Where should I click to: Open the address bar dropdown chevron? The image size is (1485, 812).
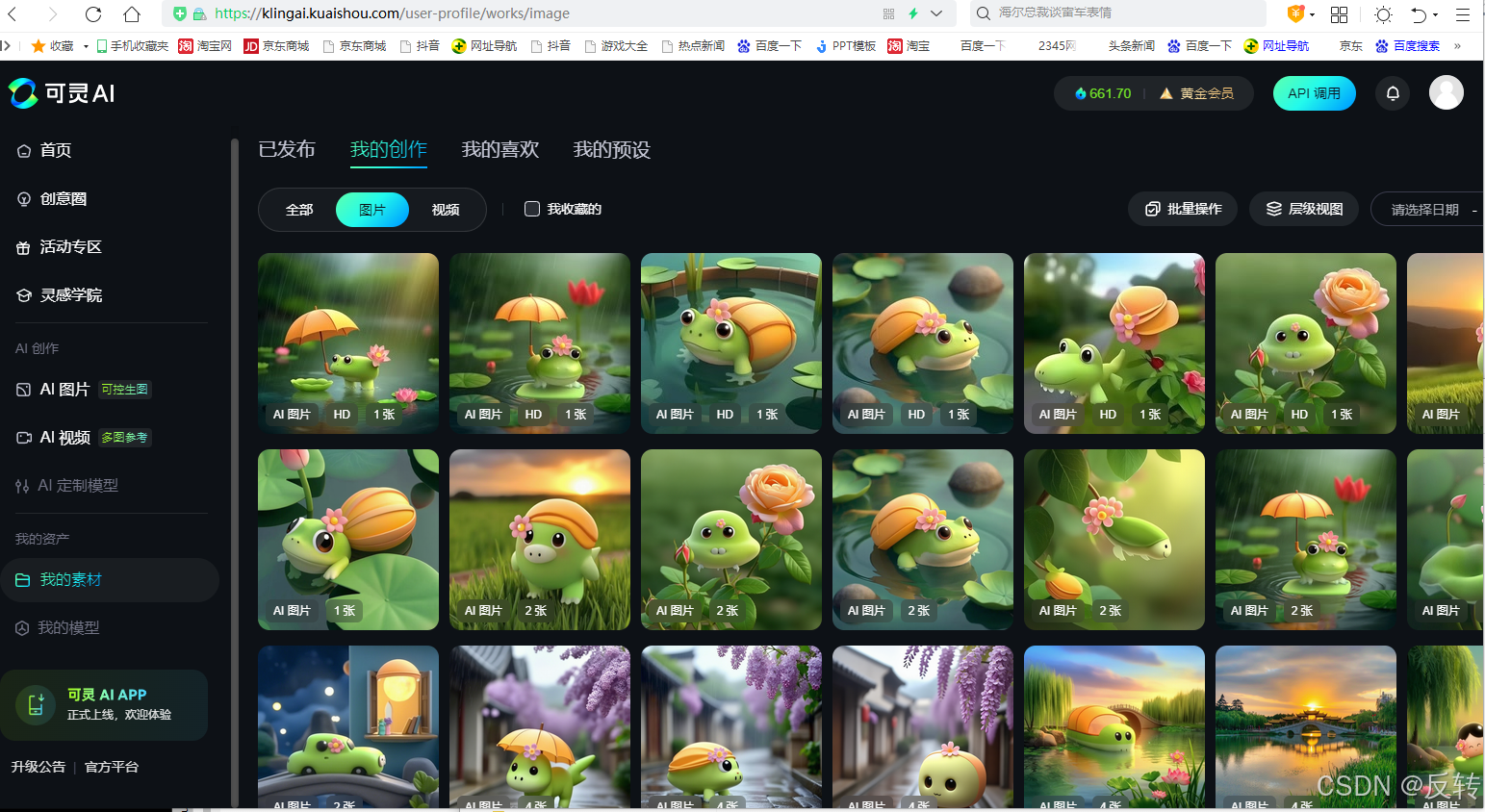coord(936,13)
